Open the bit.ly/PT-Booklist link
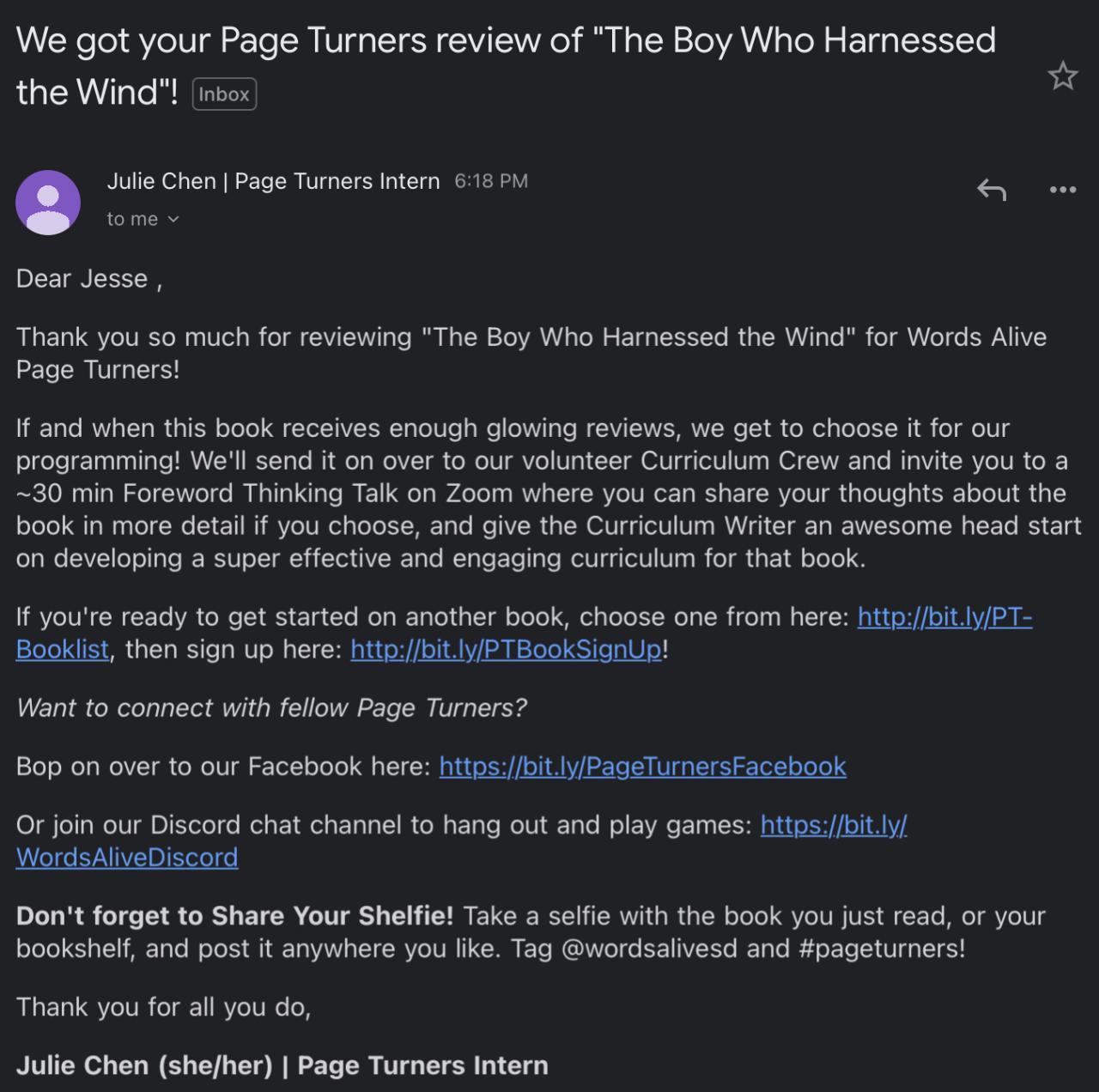The image size is (1099, 1092). coord(944,616)
